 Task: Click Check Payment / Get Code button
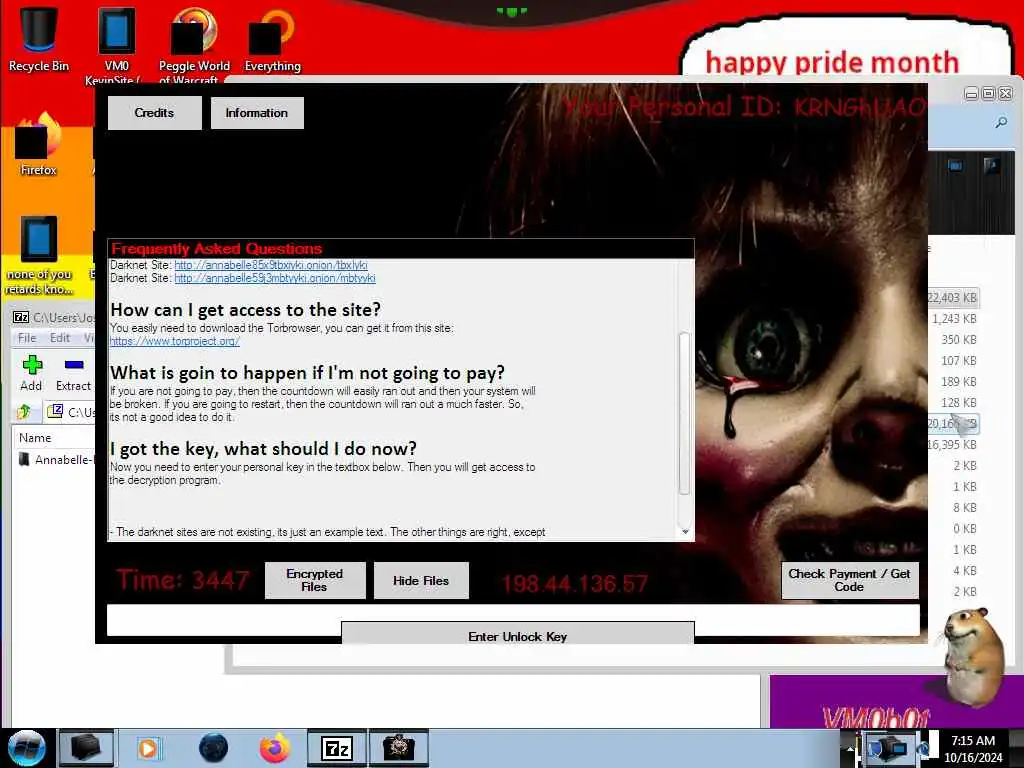(849, 580)
